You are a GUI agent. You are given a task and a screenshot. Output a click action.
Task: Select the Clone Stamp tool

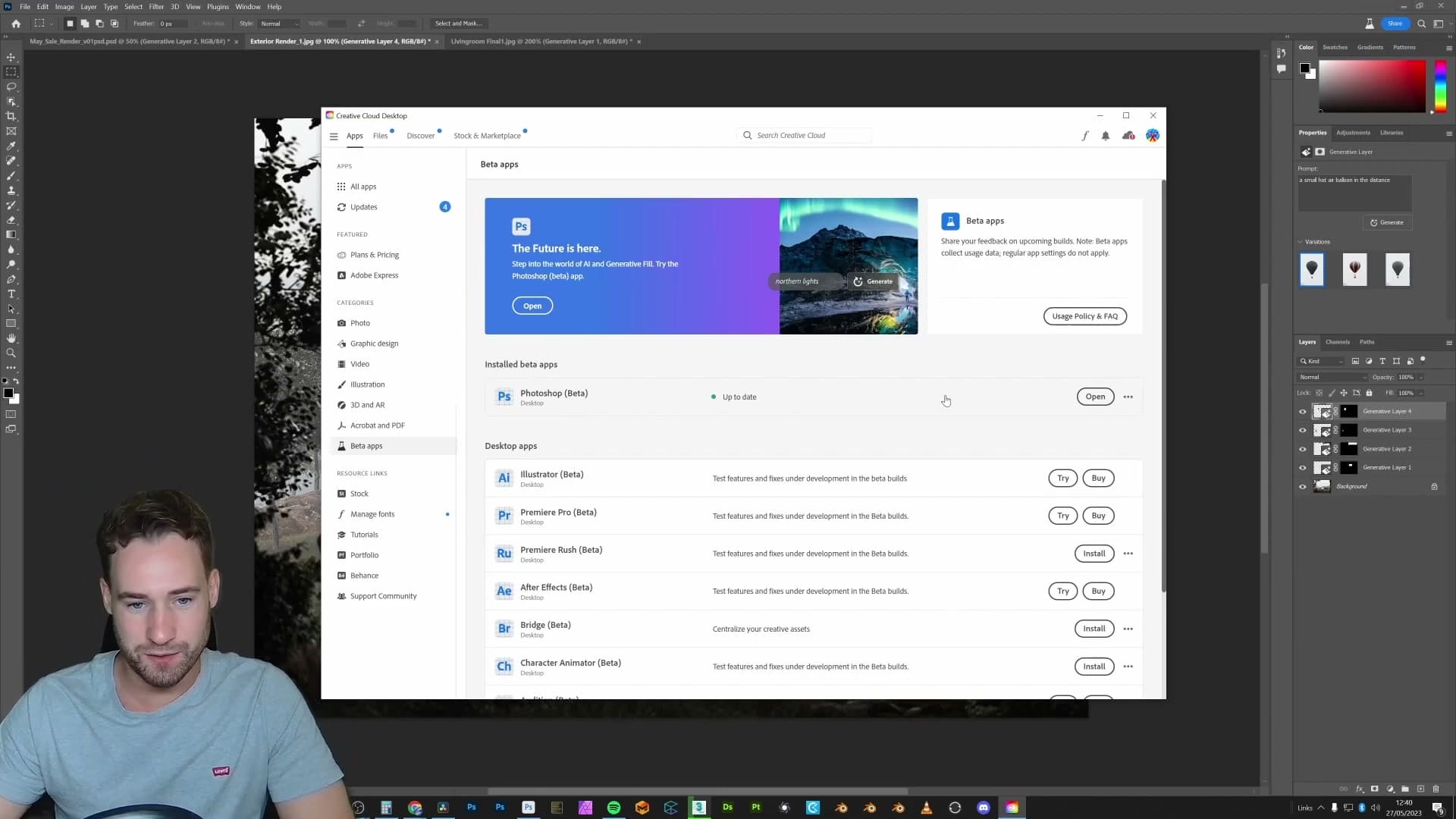click(11, 190)
